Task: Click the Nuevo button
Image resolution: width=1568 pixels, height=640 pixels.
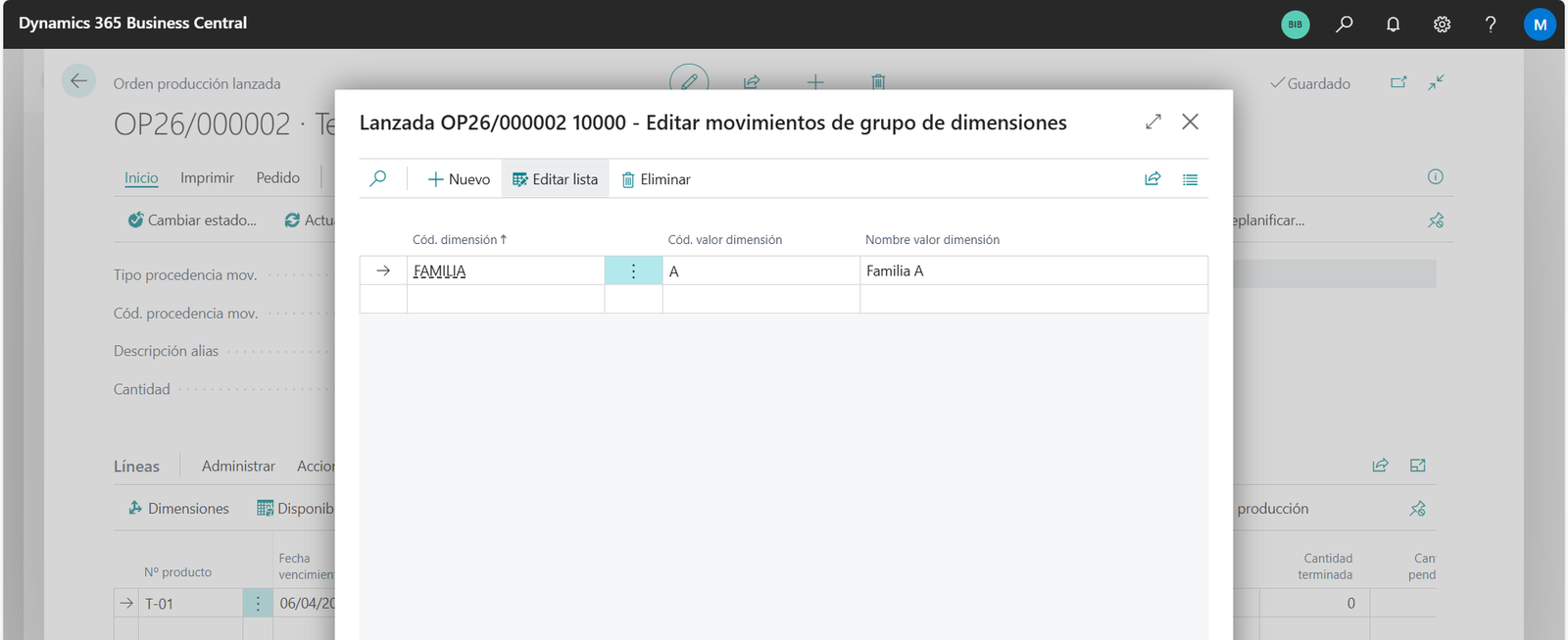Action: pos(459,179)
